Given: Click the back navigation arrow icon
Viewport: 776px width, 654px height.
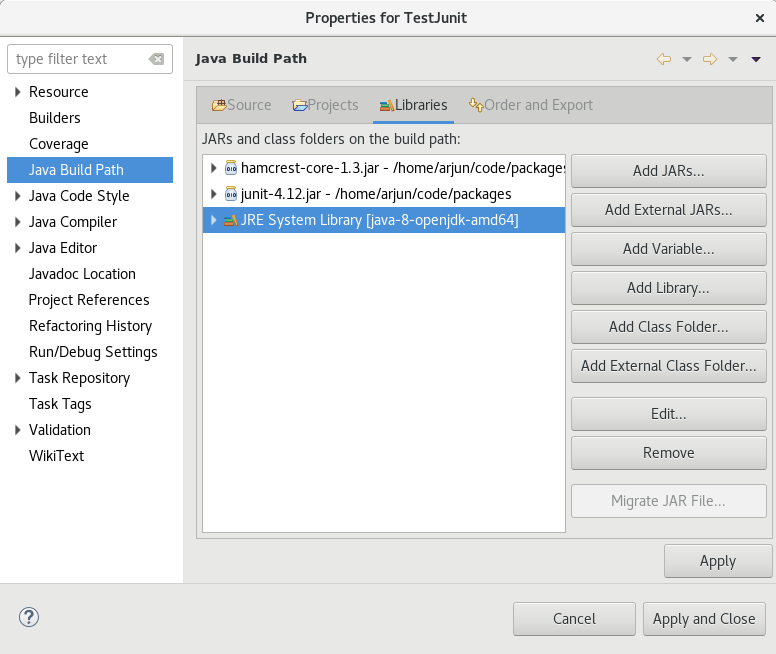Looking at the screenshot, I should 663,59.
